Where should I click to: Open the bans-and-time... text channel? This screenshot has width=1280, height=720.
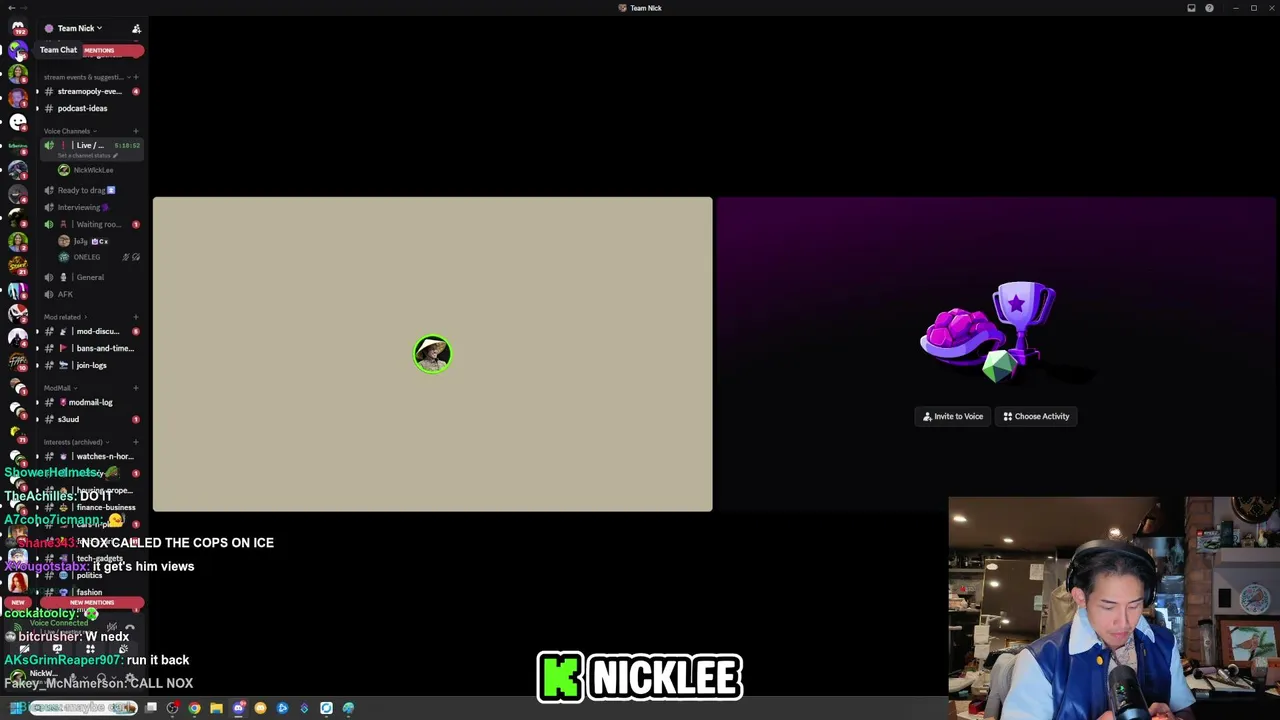tap(90, 349)
